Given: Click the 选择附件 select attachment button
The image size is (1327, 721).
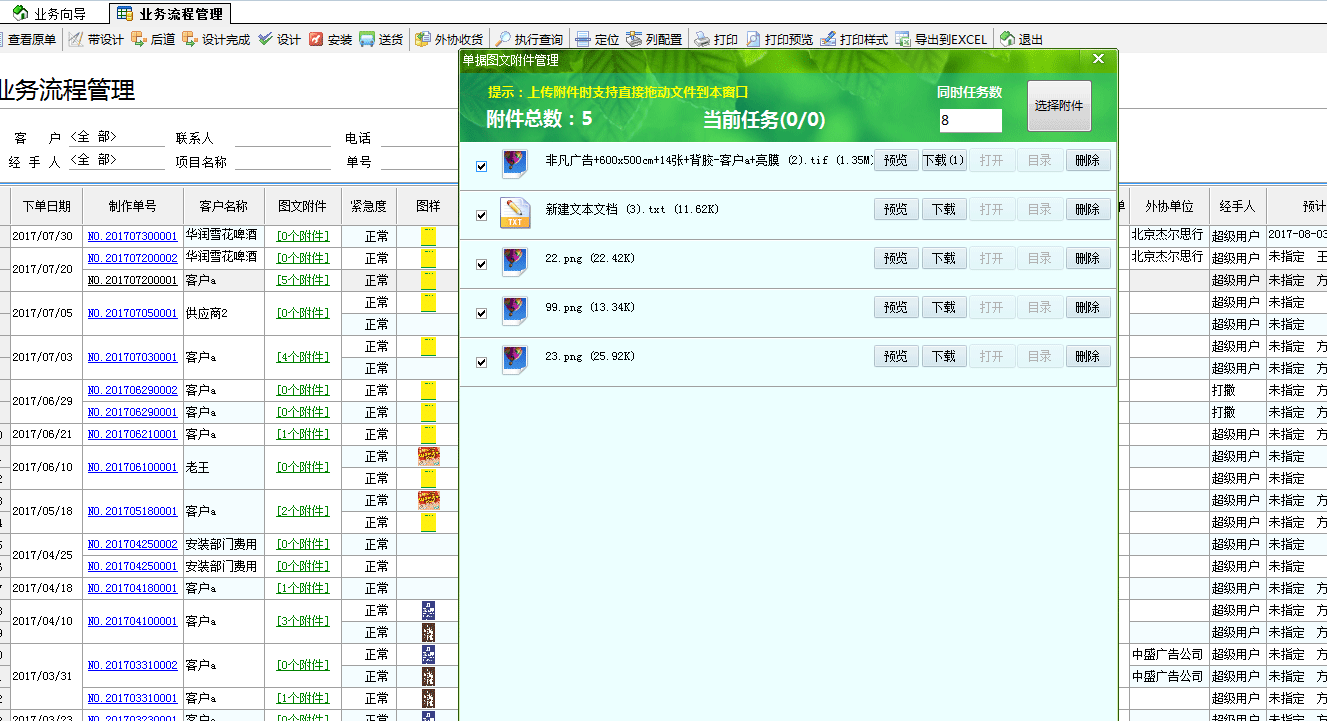Looking at the screenshot, I should 1059,106.
